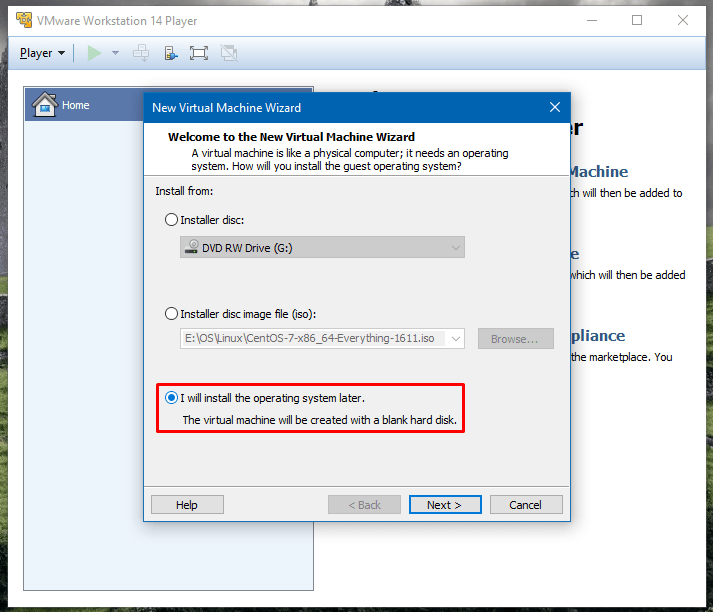Minimize the VMware Workstation Player window
The height and width of the screenshot is (612, 713).
pyautogui.click(x=592, y=20)
